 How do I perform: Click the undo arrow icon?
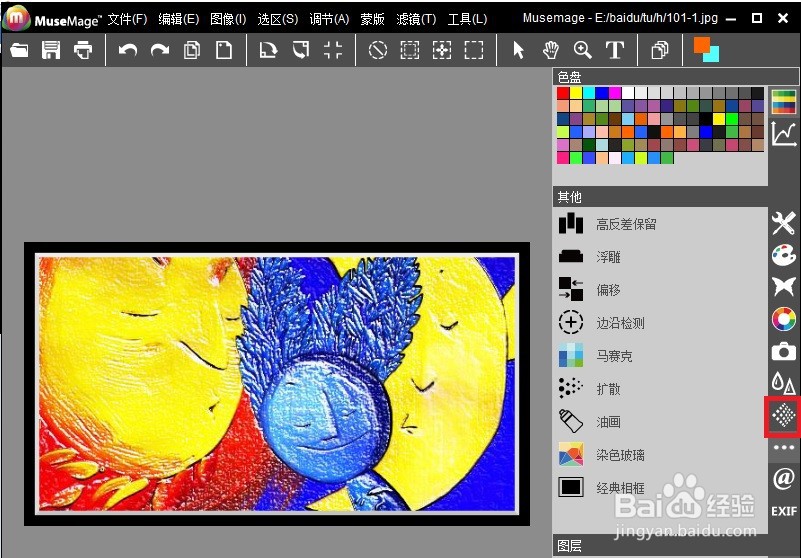pyautogui.click(x=128, y=50)
